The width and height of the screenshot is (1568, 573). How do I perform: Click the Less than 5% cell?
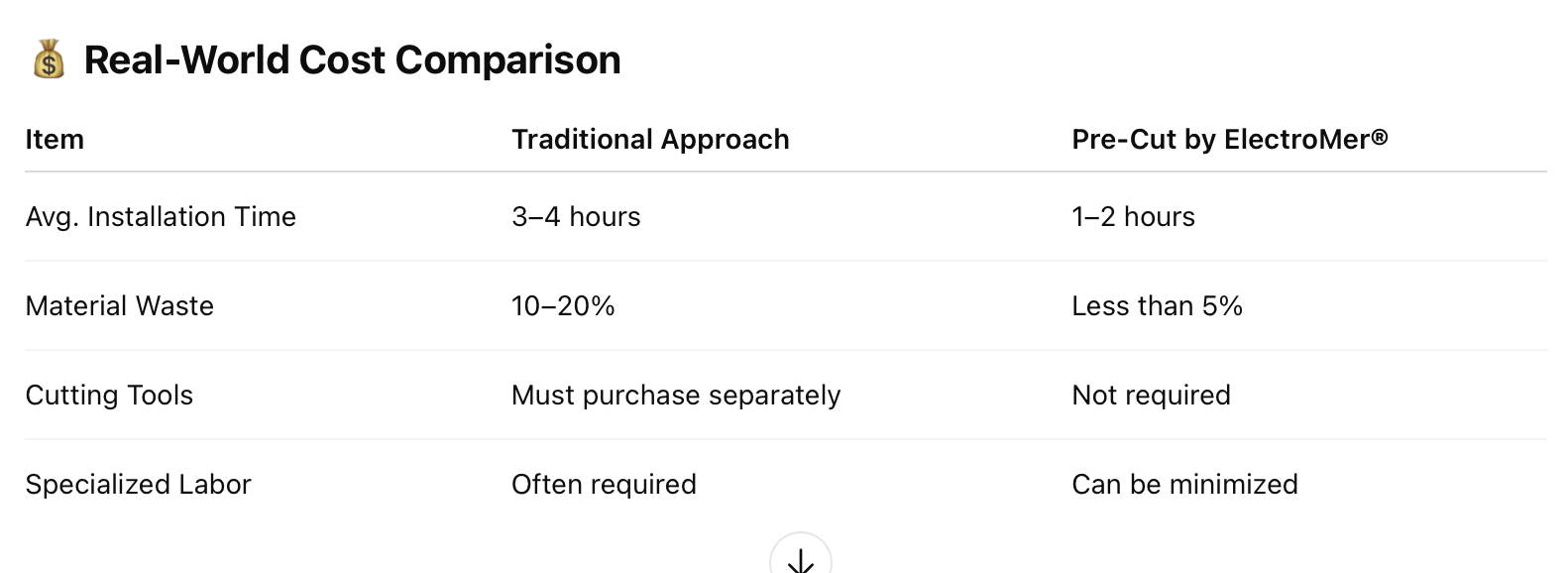pyautogui.click(x=1157, y=306)
